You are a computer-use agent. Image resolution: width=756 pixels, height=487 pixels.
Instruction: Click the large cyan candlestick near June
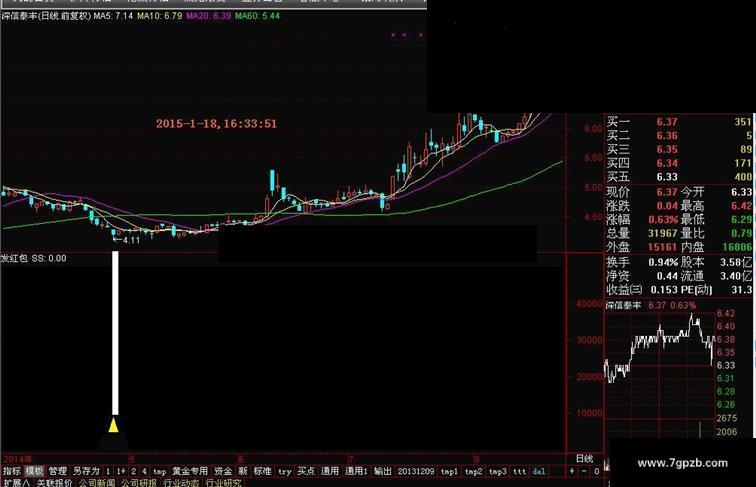[272, 182]
